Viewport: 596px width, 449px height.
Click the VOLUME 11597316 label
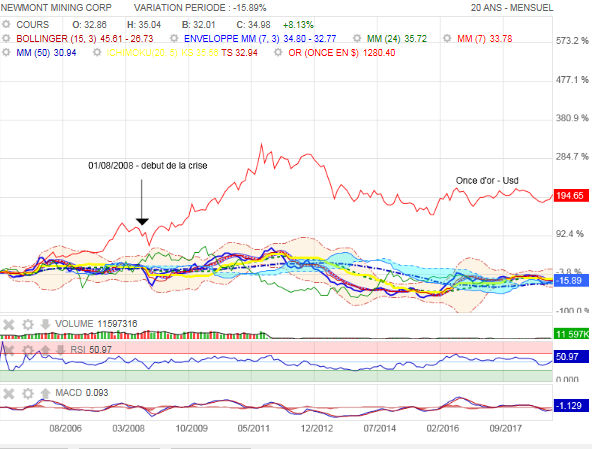tap(96, 324)
